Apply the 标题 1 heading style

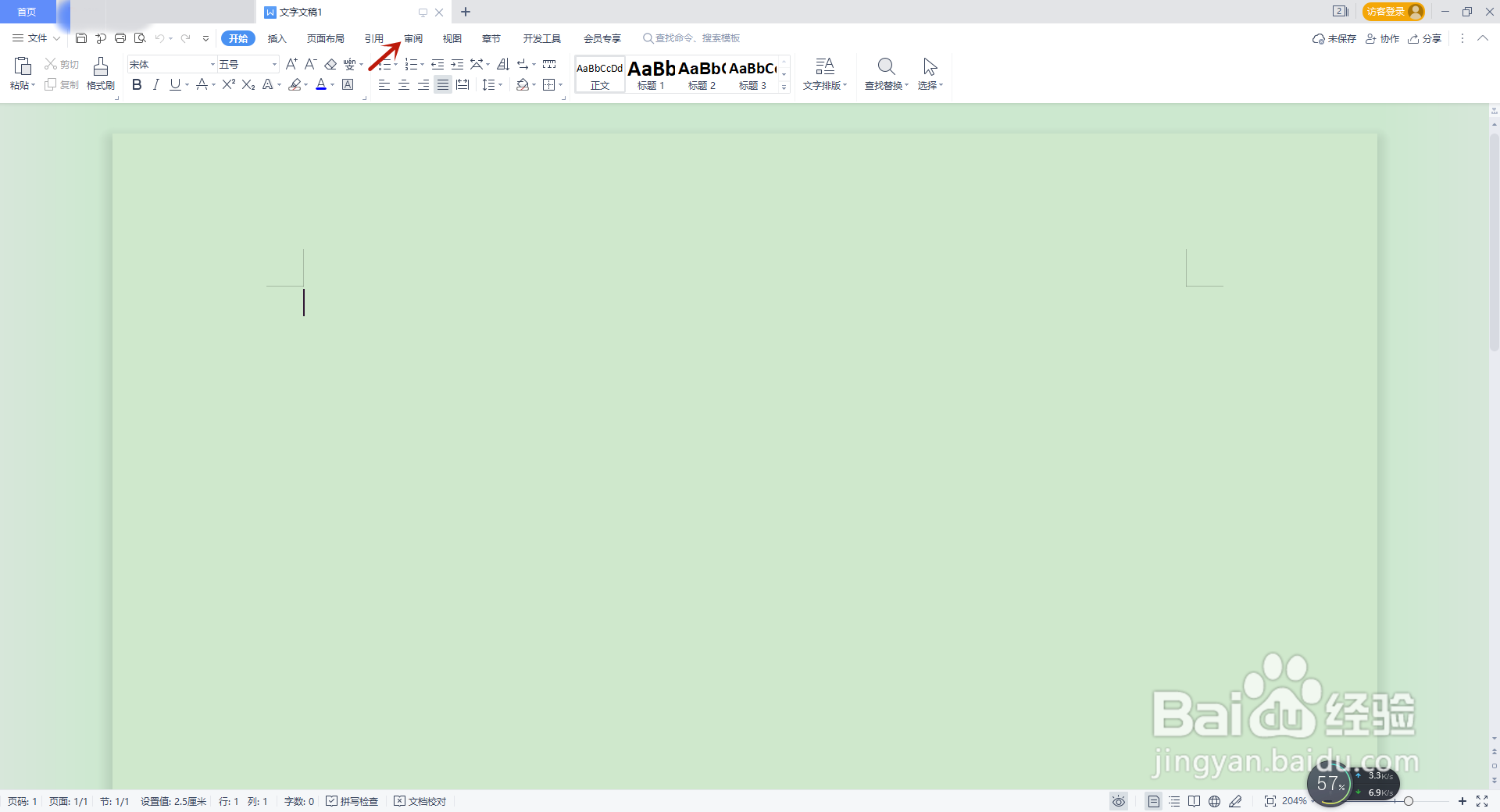coord(651,74)
